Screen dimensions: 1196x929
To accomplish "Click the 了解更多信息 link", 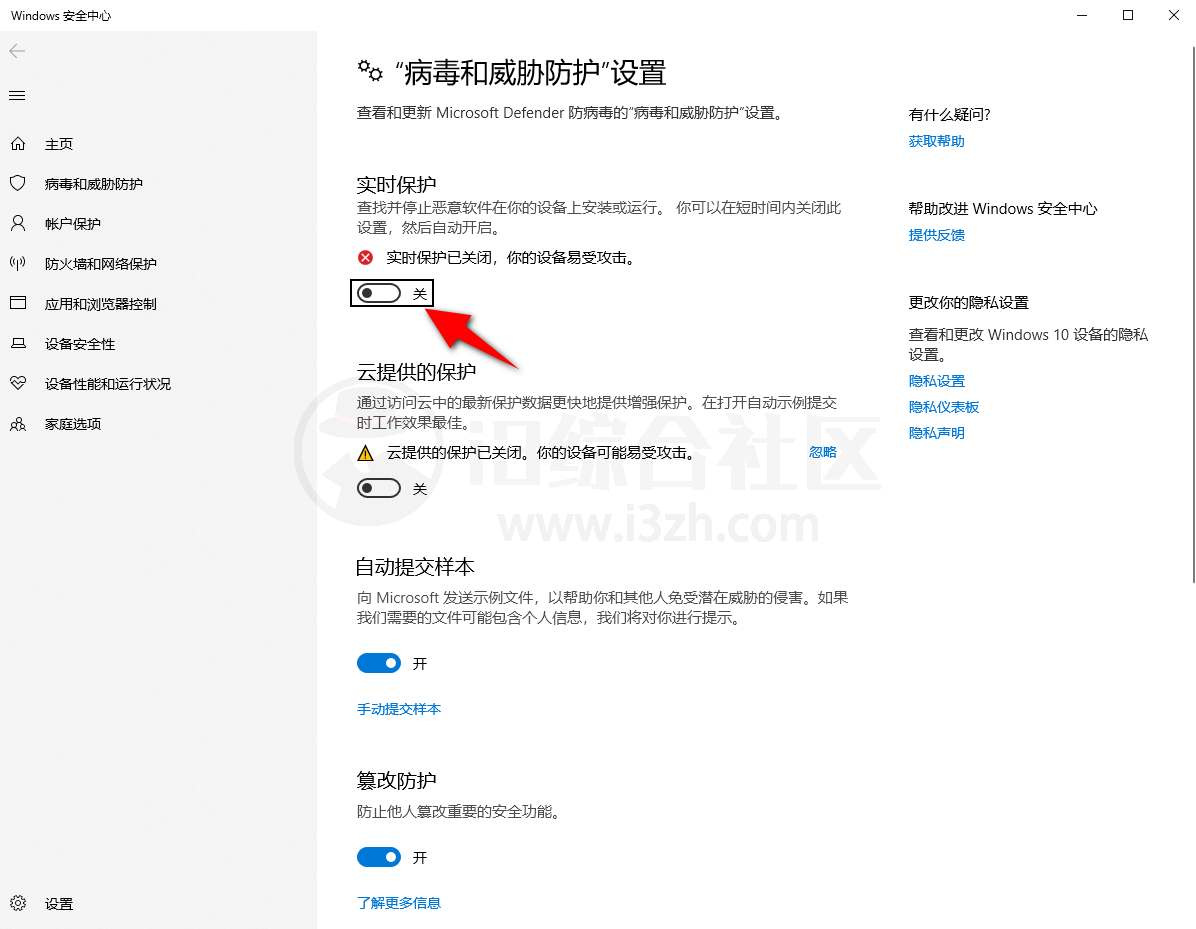I will [399, 903].
